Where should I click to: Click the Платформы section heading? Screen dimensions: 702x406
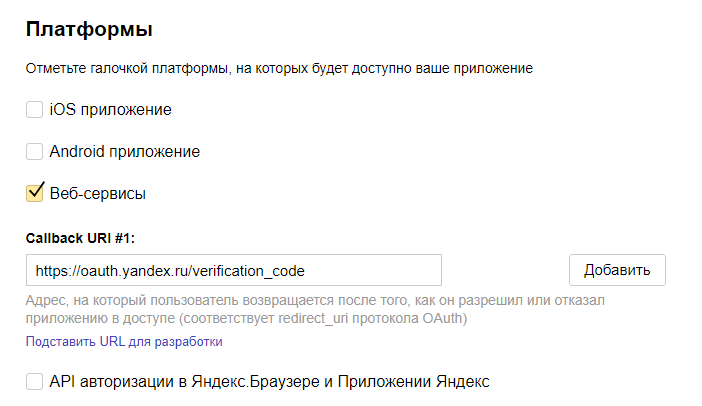(88, 30)
